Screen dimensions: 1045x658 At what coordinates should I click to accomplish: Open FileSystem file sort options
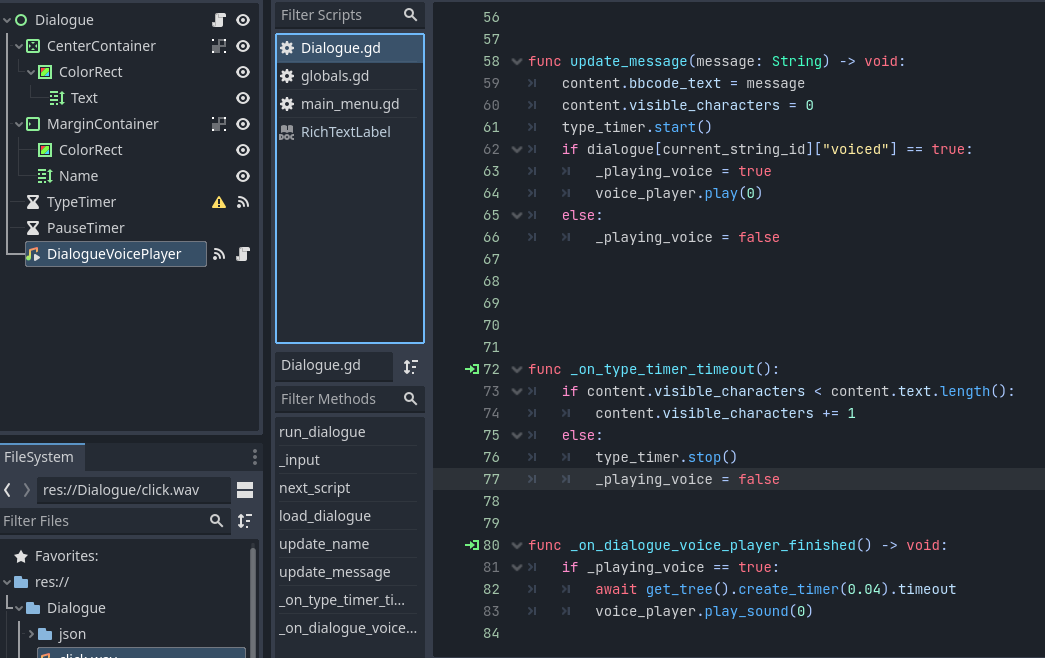click(x=245, y=521)
